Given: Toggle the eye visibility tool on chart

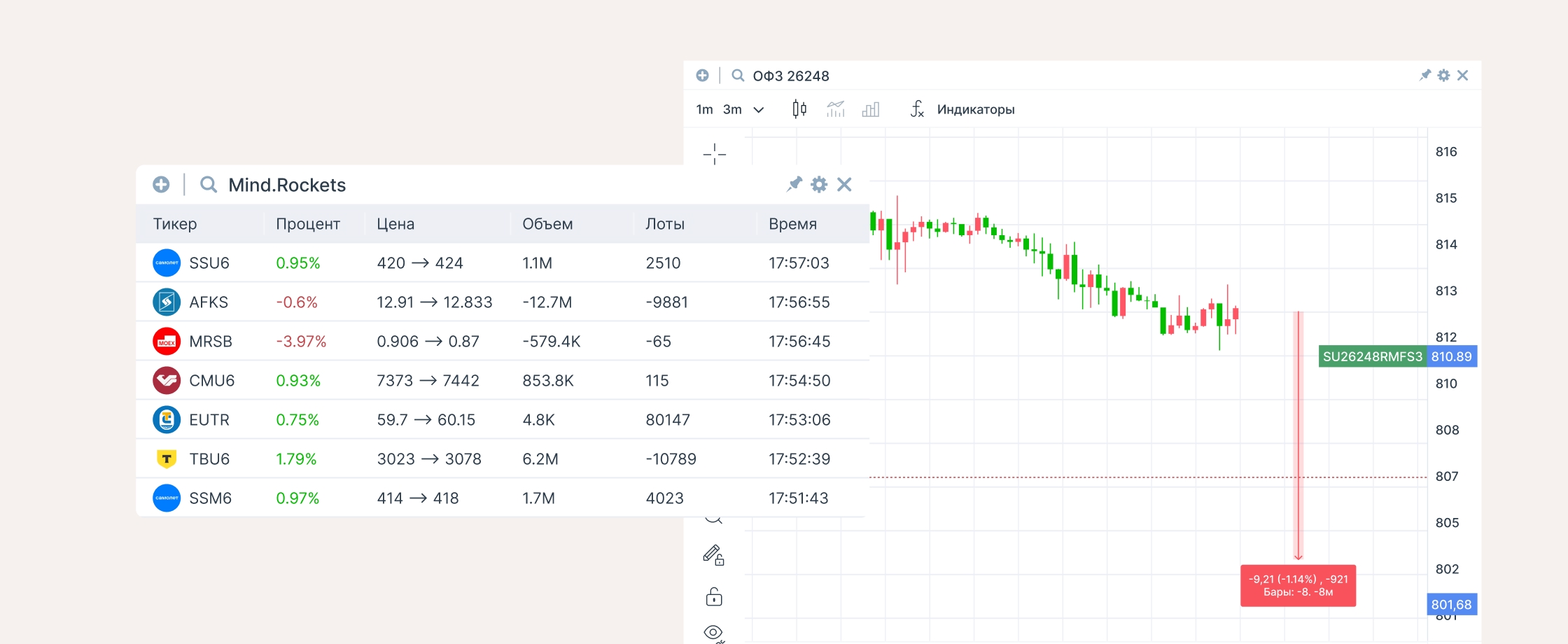Looking at the screenshot, I should (713, 633).
